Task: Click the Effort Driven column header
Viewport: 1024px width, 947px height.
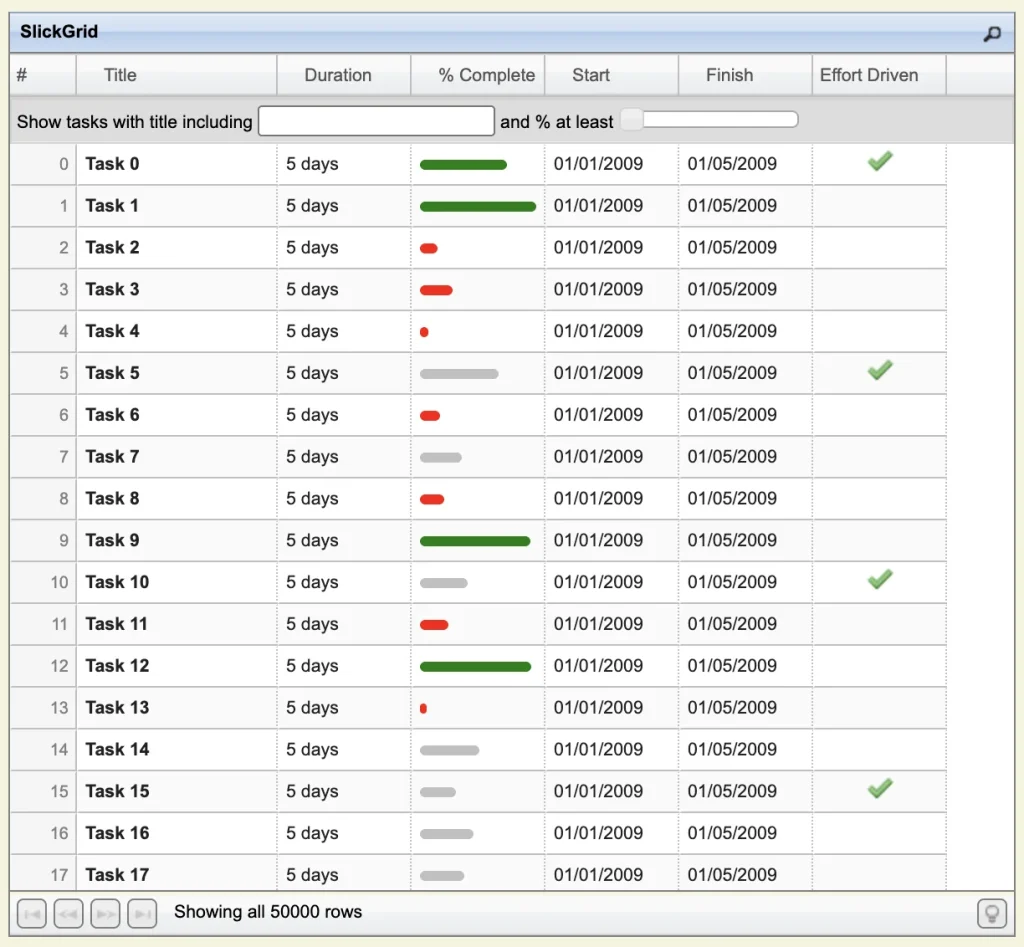Action: [868, 75]
